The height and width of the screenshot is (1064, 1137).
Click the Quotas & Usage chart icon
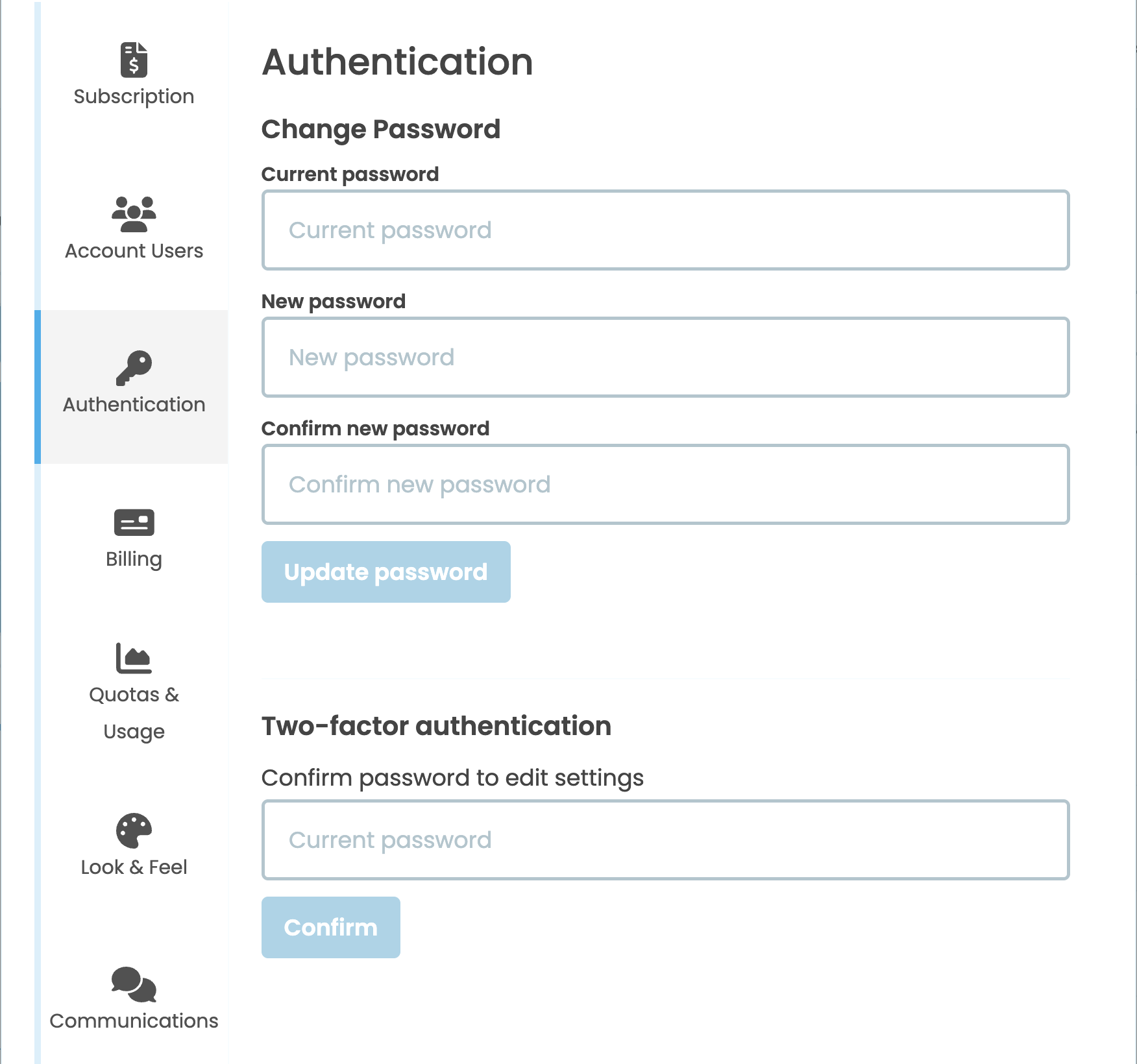pos(134,657)
